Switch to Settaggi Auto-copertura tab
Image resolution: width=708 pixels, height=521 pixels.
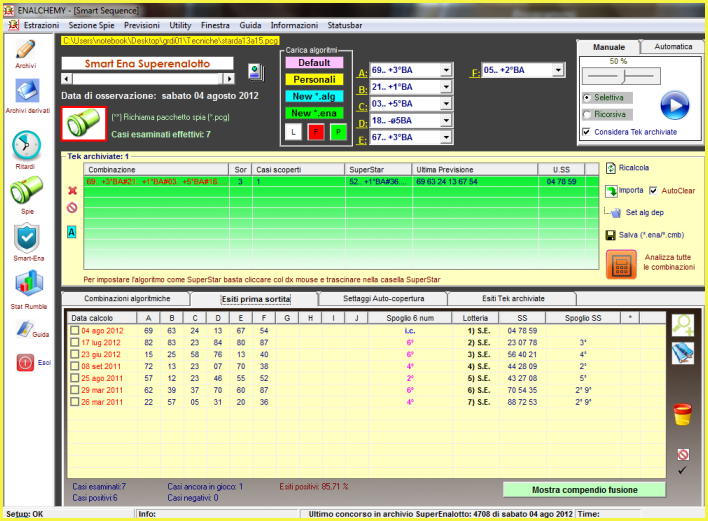[x=383, y=298]
